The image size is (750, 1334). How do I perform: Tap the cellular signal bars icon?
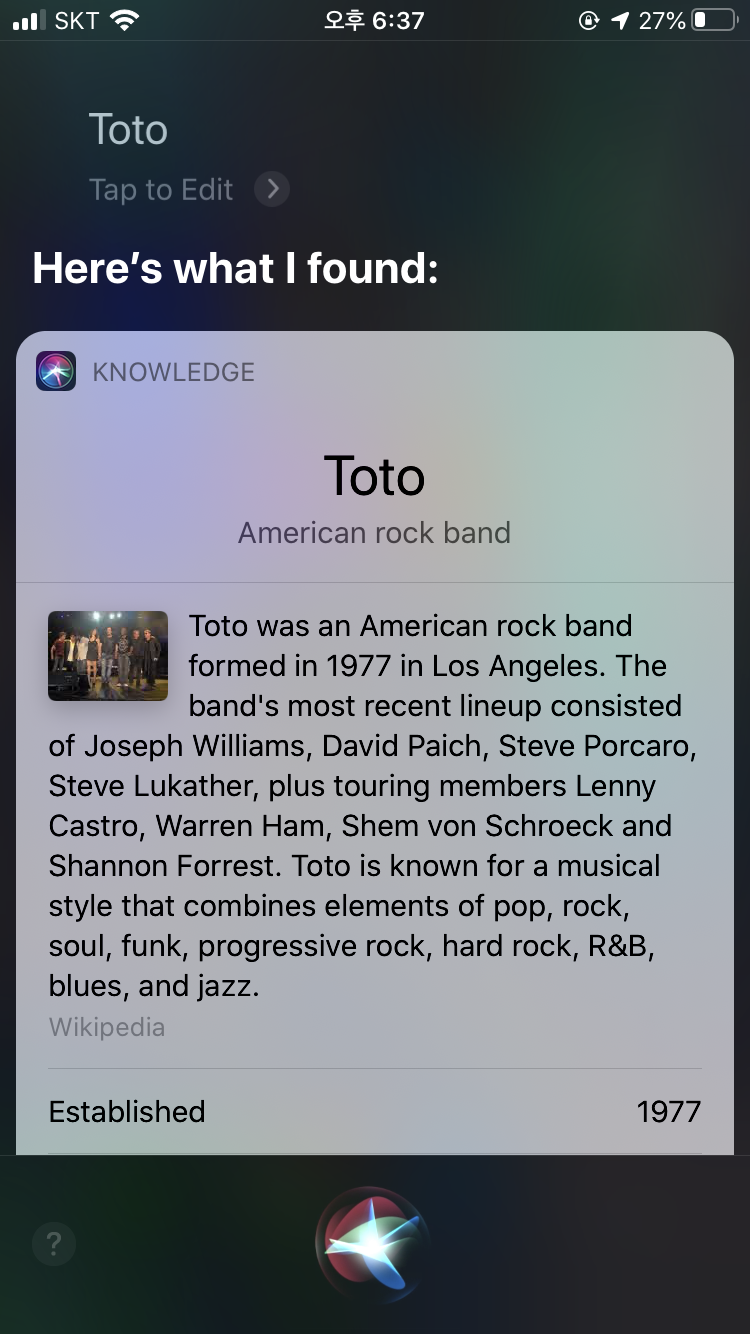30,20
